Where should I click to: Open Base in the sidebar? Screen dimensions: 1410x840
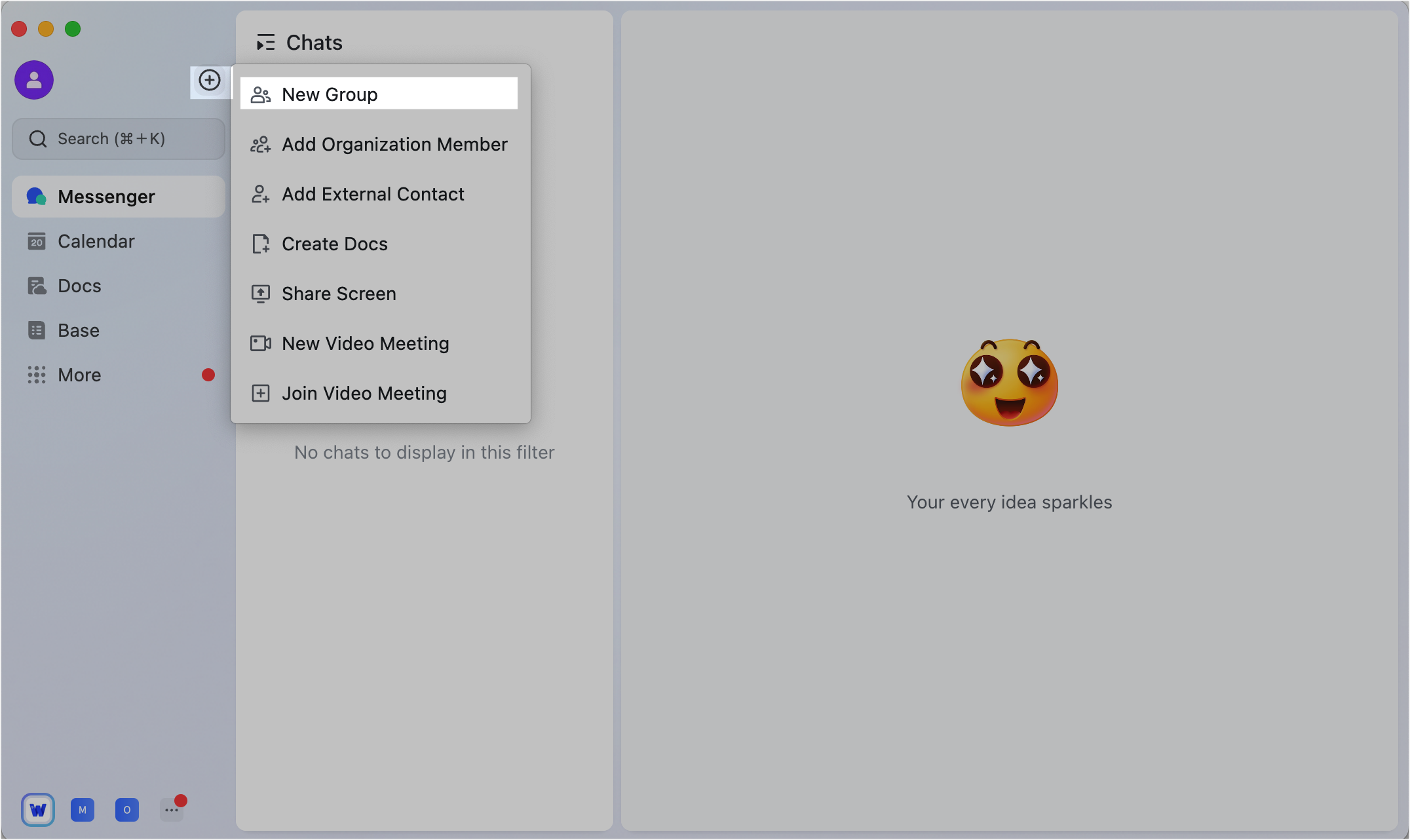79,330
